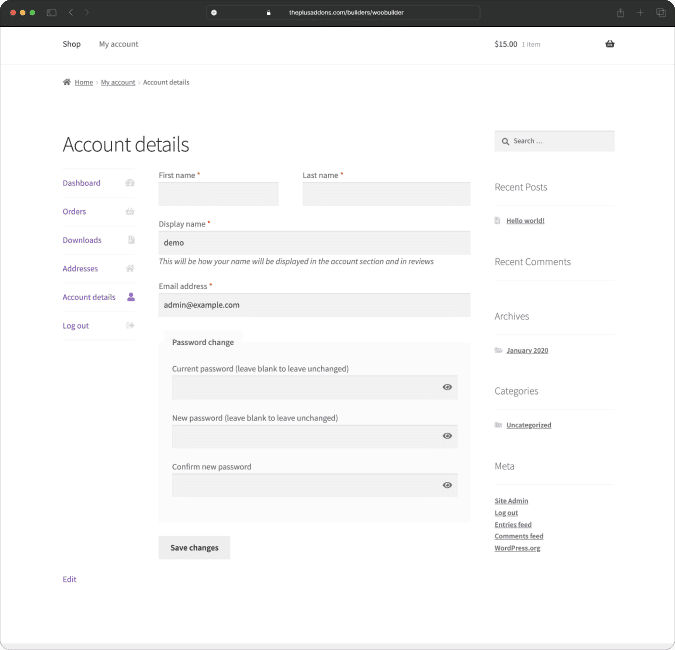The height and width of the screenshot is (650, 675).
Task: Open the Uncategorized category link
Action: tap(528, 425)
